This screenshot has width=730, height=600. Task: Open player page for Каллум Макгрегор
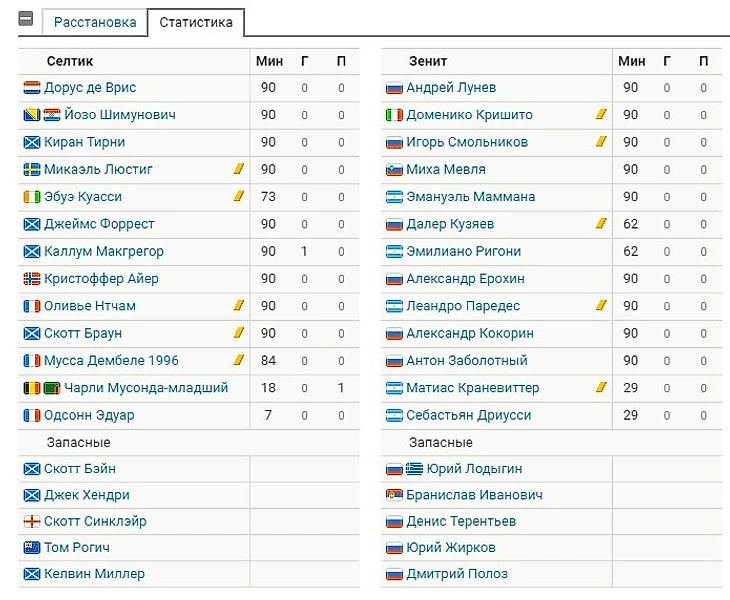click(103, 251)
